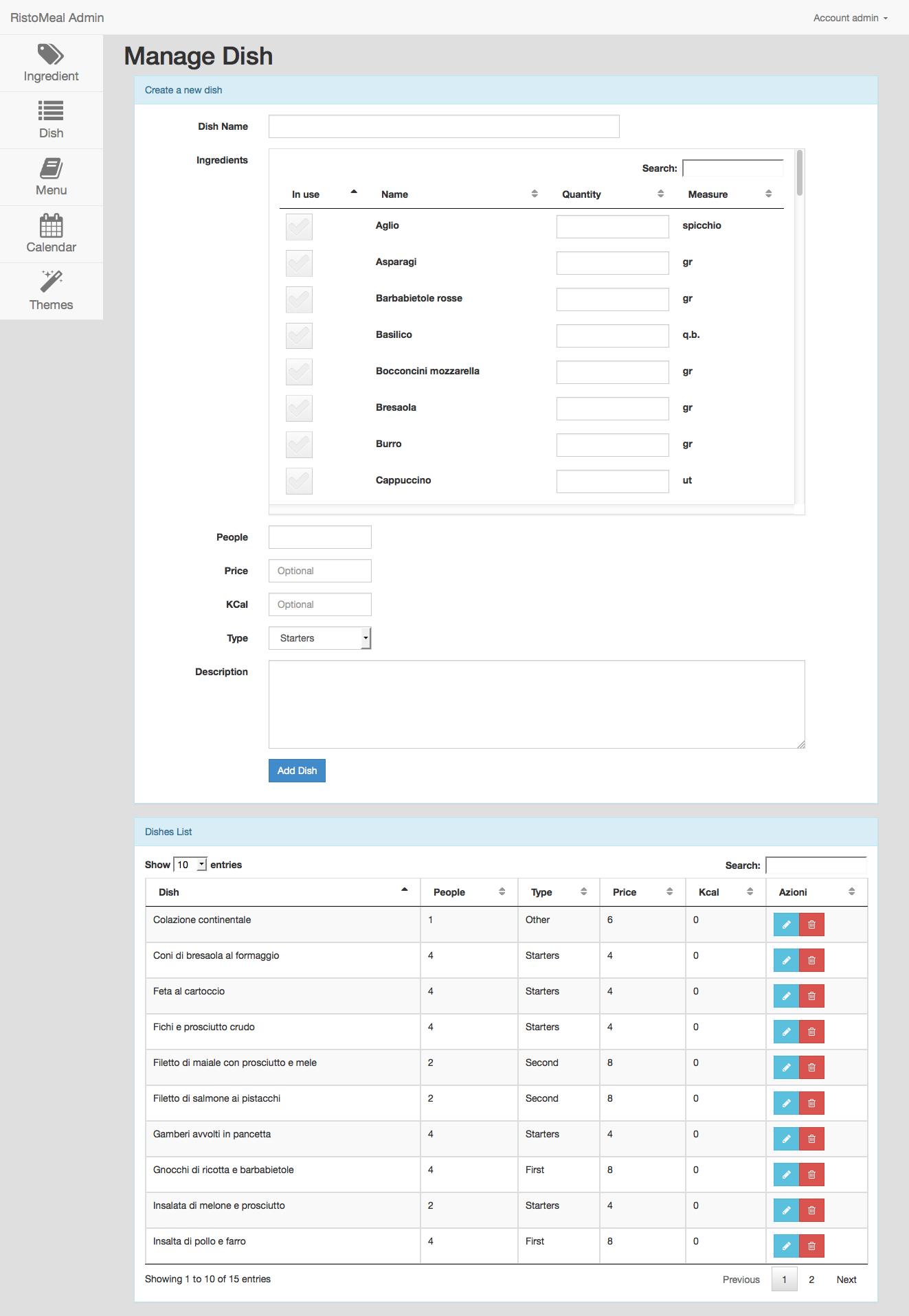Image resolution: width=909 pixels, height=1316 pixels.
Task: Sort ingredients by Quantity column
Action: [x=613, y=194]
